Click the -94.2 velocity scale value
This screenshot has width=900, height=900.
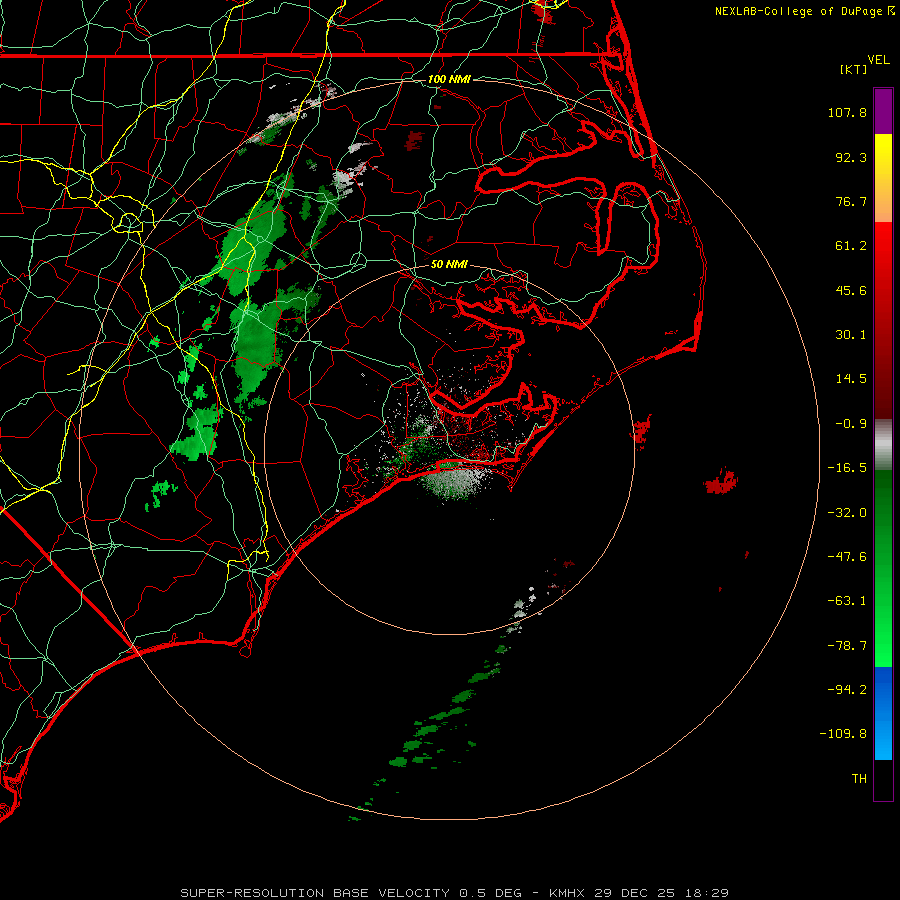coord(847,690)
